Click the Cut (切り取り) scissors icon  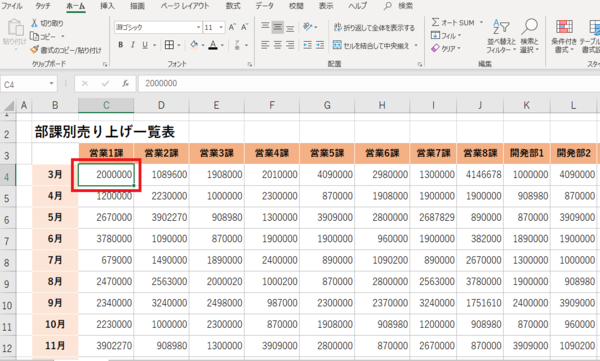(x=34, y=23)
